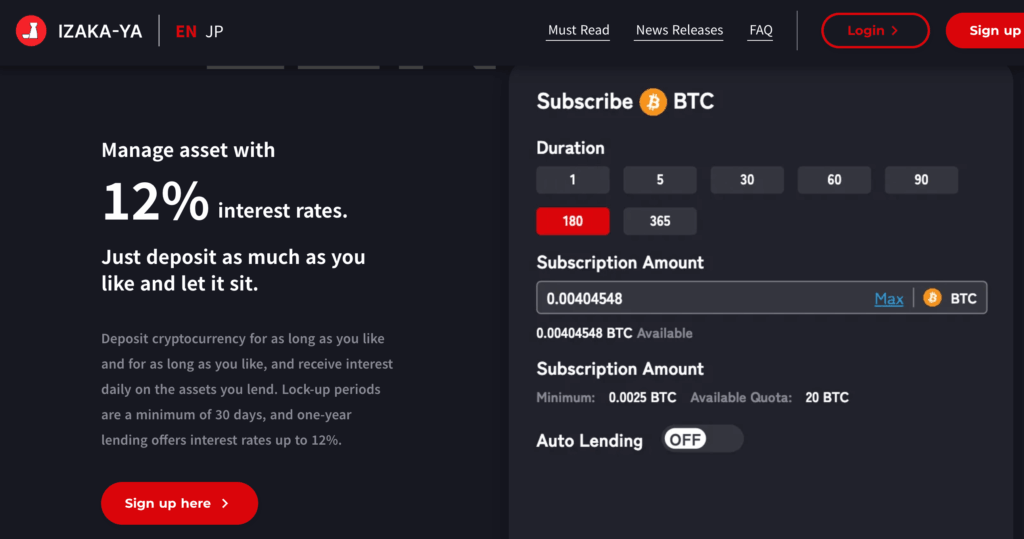
Task: Click the IZAKA-YA red logo icon
Action: pyautogui.click(x=31, y=31)
